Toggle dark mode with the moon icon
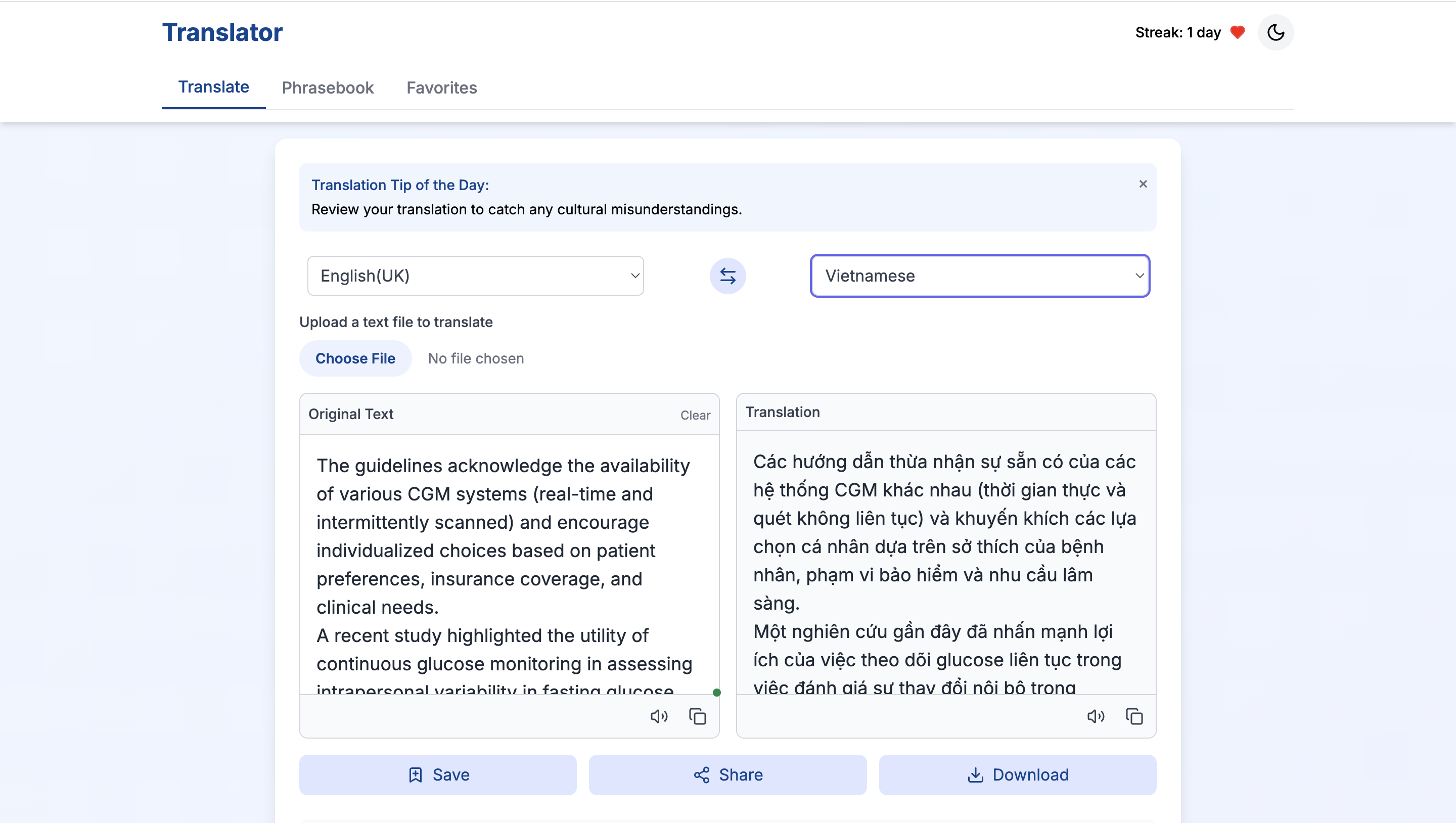This screenshot has height=823, width=1456. [x=1275, y=32]
